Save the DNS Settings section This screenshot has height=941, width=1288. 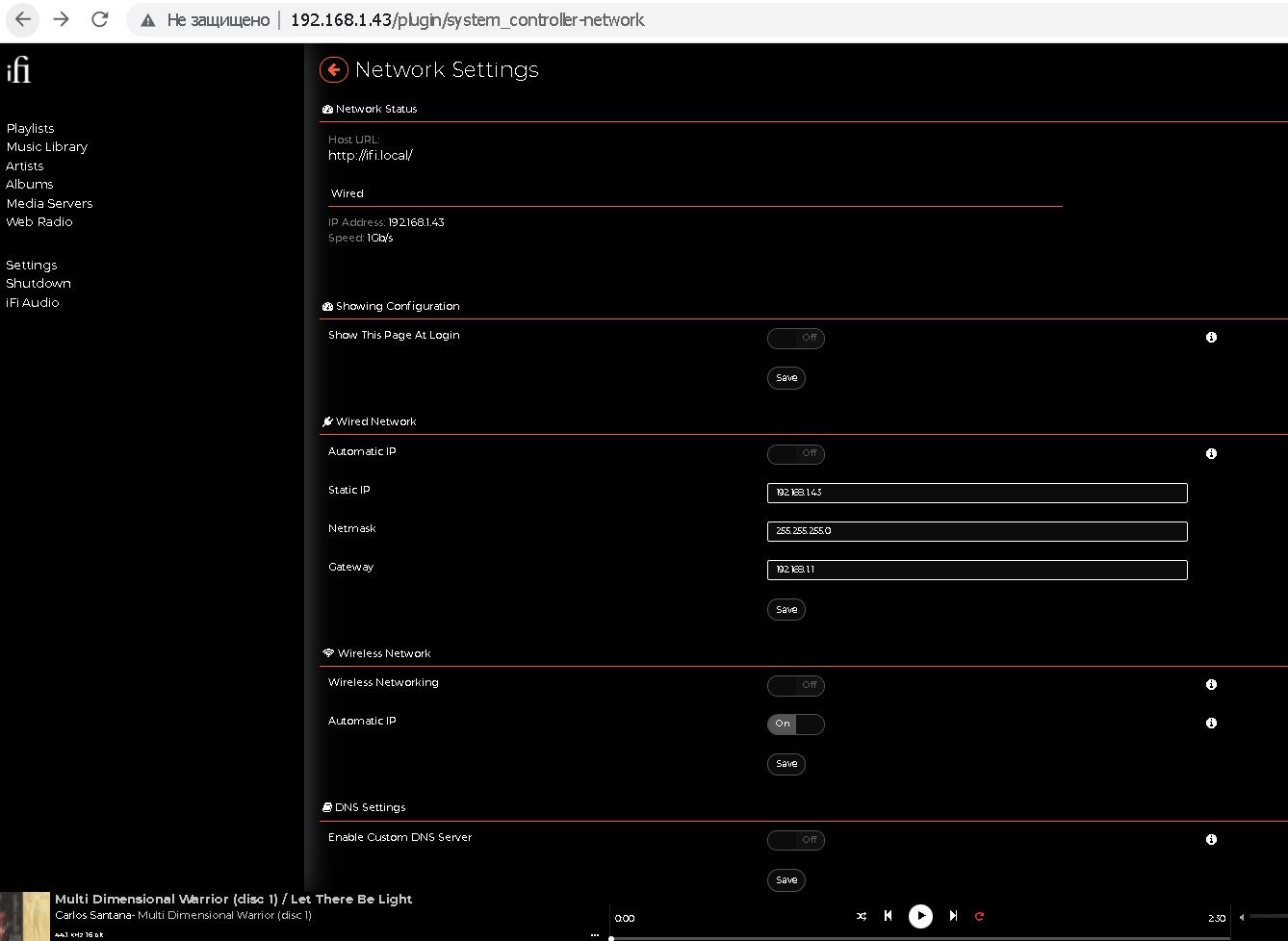[x=786, y=879]
